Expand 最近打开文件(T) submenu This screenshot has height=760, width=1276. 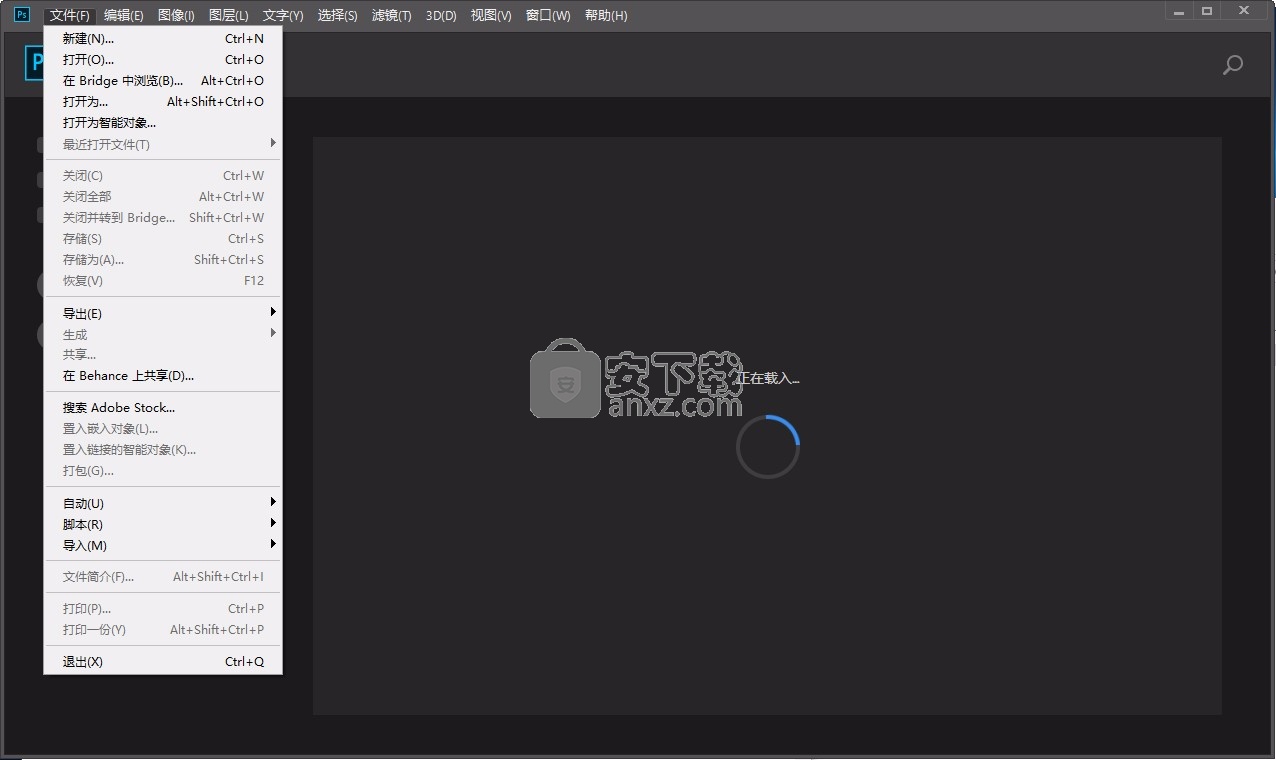click(x=163, y=144)
